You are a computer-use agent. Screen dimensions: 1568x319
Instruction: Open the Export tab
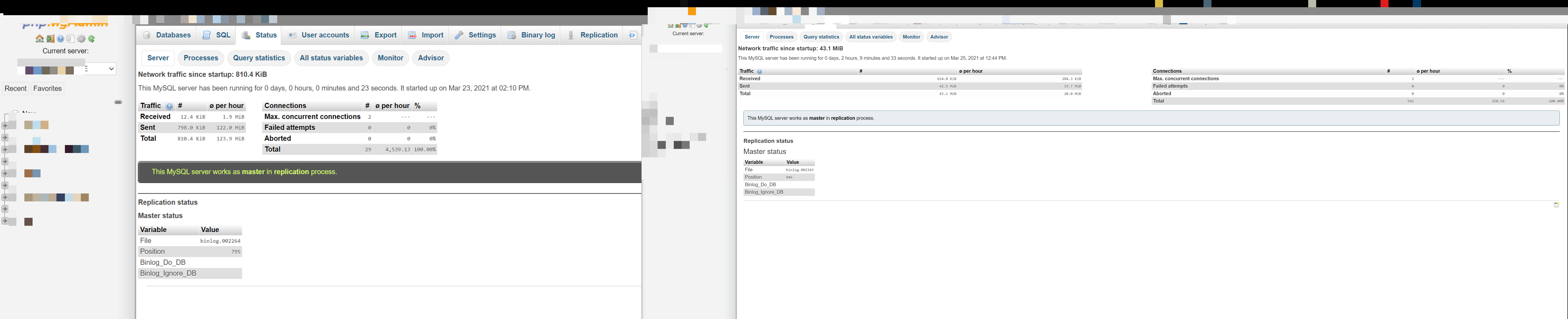(x=378, y=35)
